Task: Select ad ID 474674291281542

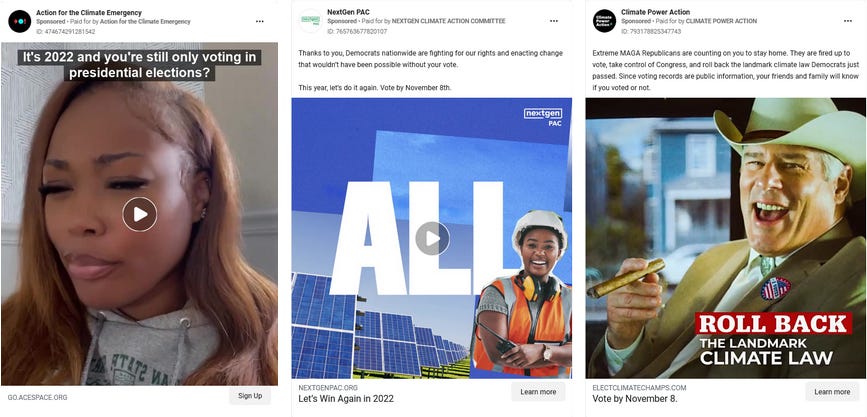Action: [x=66, y=32]
